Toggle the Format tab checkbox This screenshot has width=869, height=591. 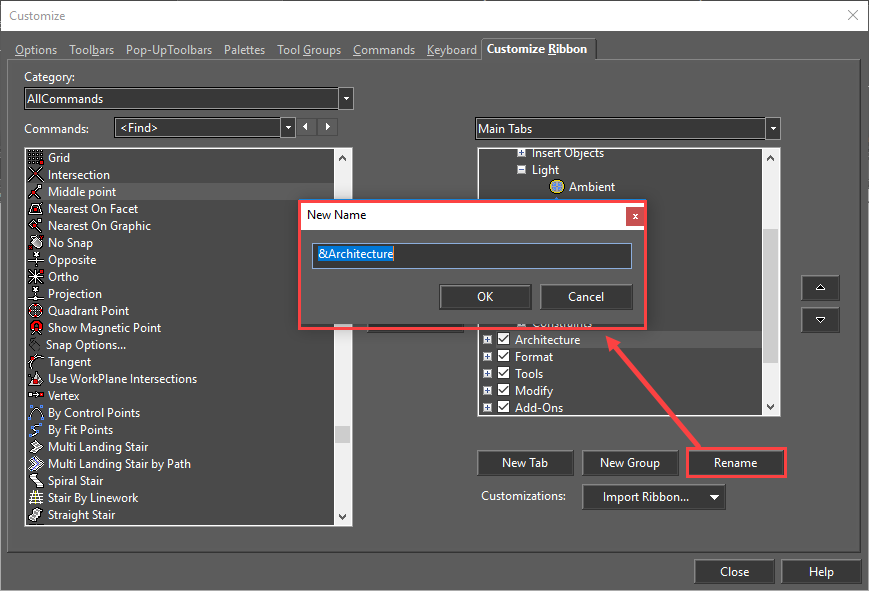click(504, 357)
